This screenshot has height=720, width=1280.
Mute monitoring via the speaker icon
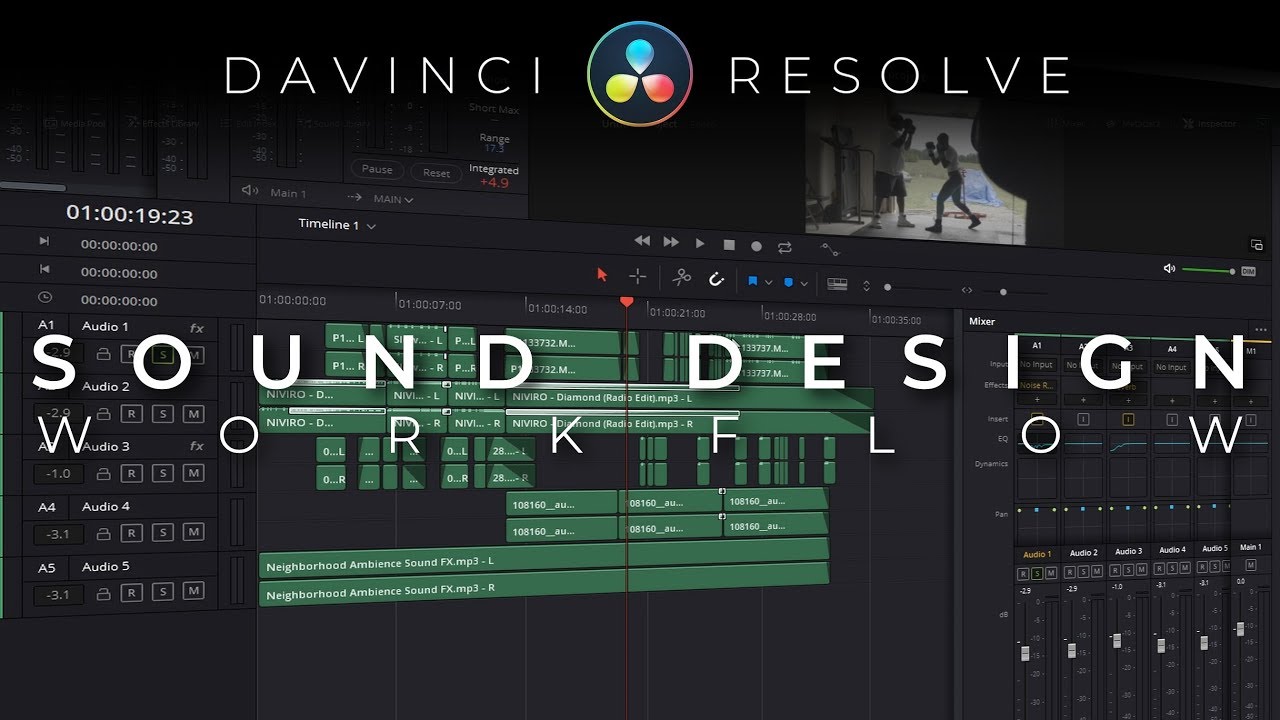click(x=1169, y=269)
